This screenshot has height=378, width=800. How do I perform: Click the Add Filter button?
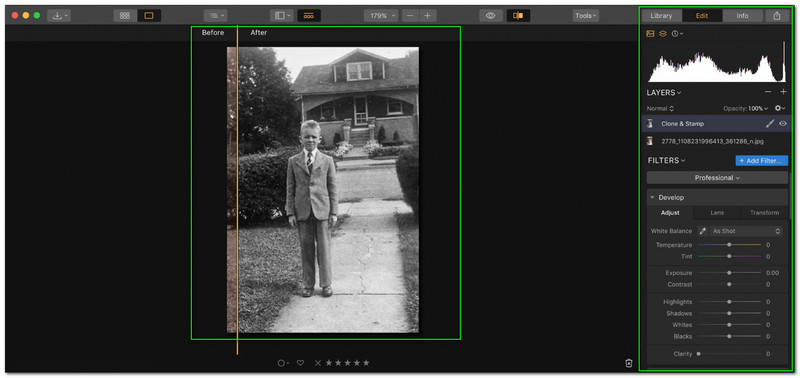coord(762,161)
